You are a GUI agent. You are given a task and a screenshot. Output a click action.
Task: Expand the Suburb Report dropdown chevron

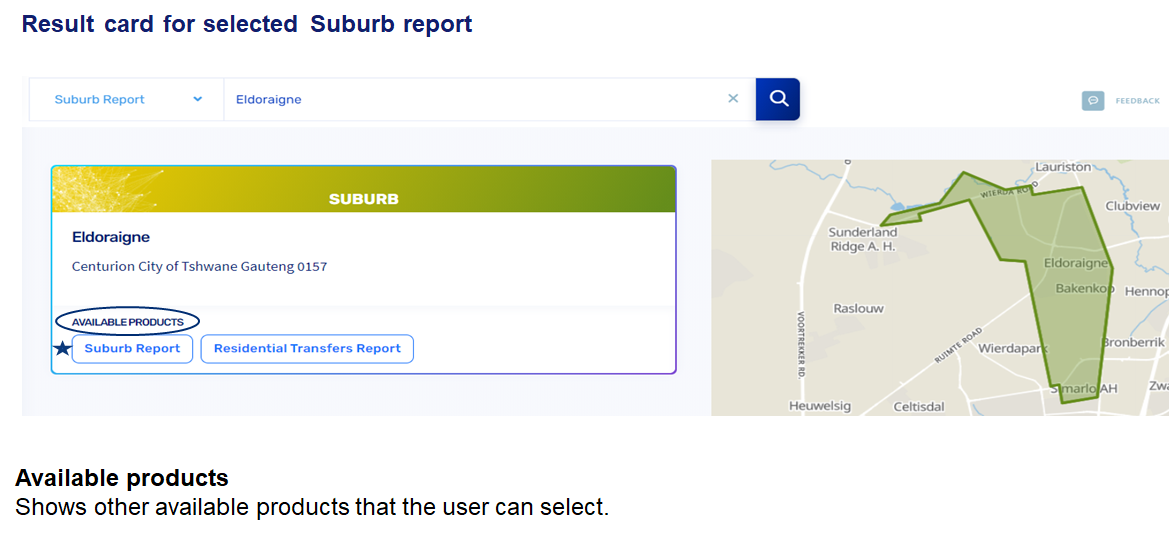[x=197, y=99]
